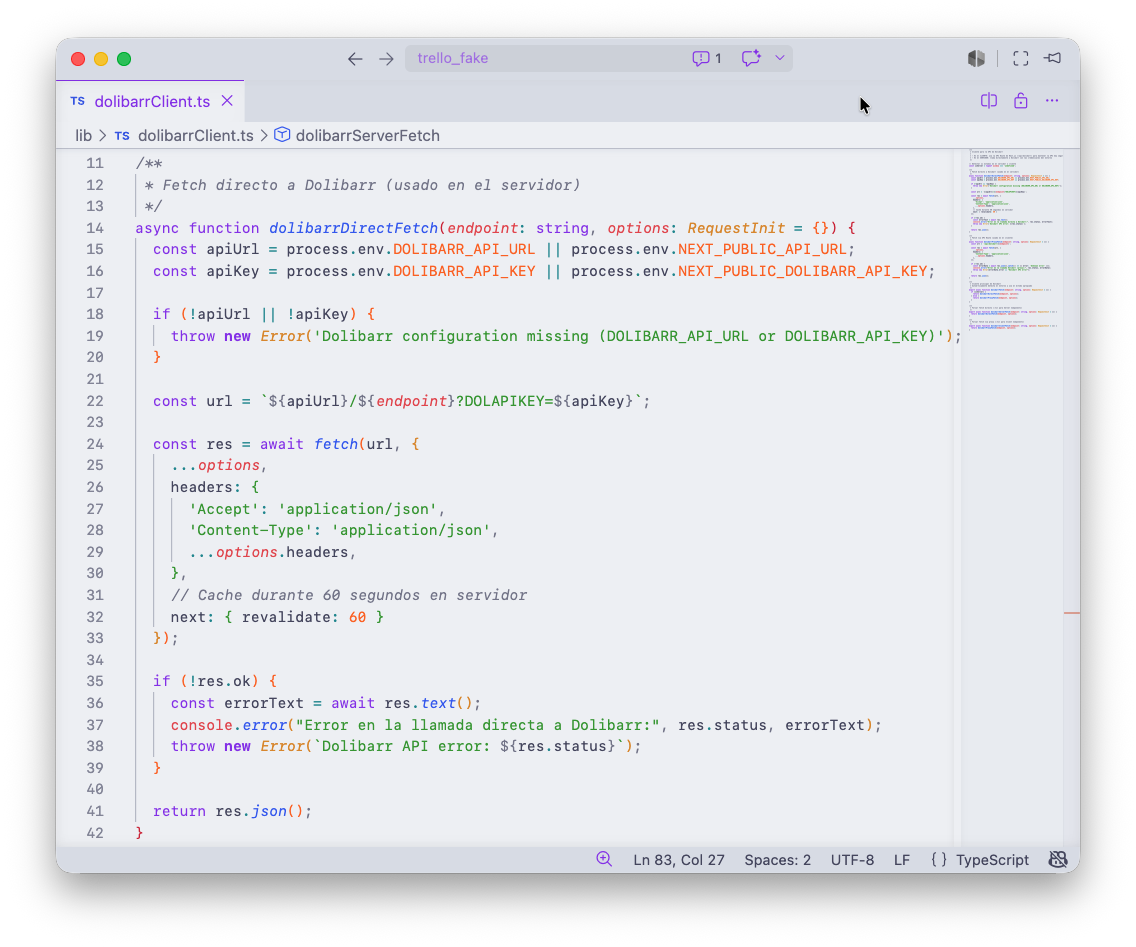Click Ln 83, Col 27 status entry
The height and width of the screenshot is (947, 1136).
click(679, 860)
